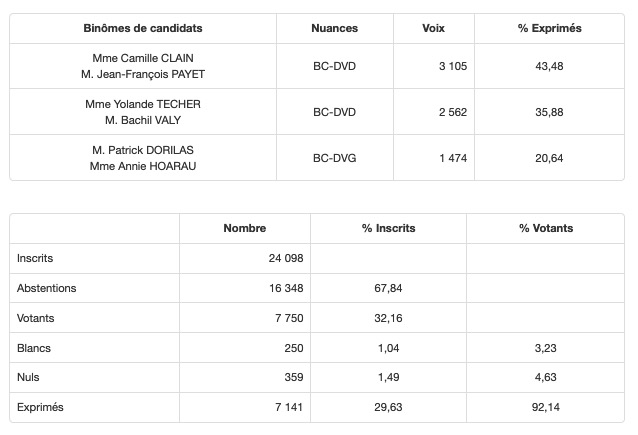Click the % Inscrits column header
This screenshot has height=435, width=638.
pos(388,228)
